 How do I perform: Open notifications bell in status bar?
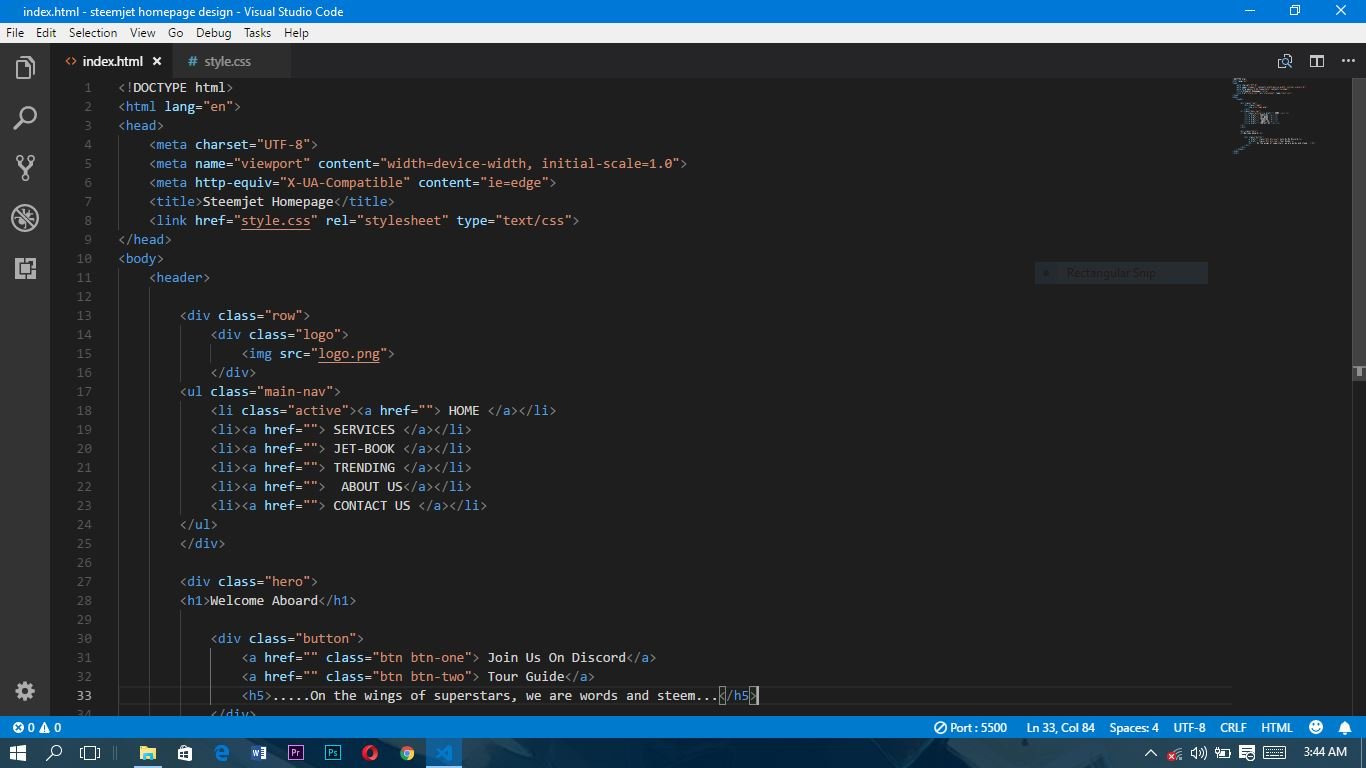pos(1345,728)
